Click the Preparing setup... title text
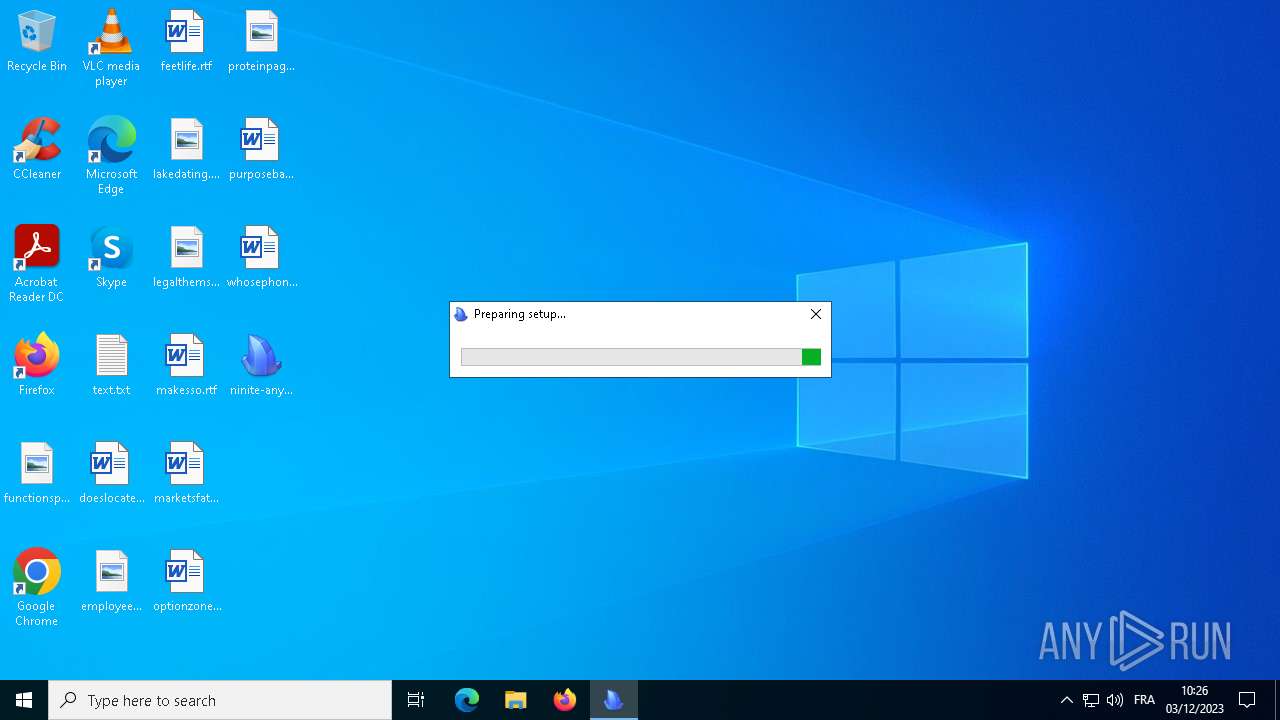The height and width of the screenshot is (720, 1280). 519,314
